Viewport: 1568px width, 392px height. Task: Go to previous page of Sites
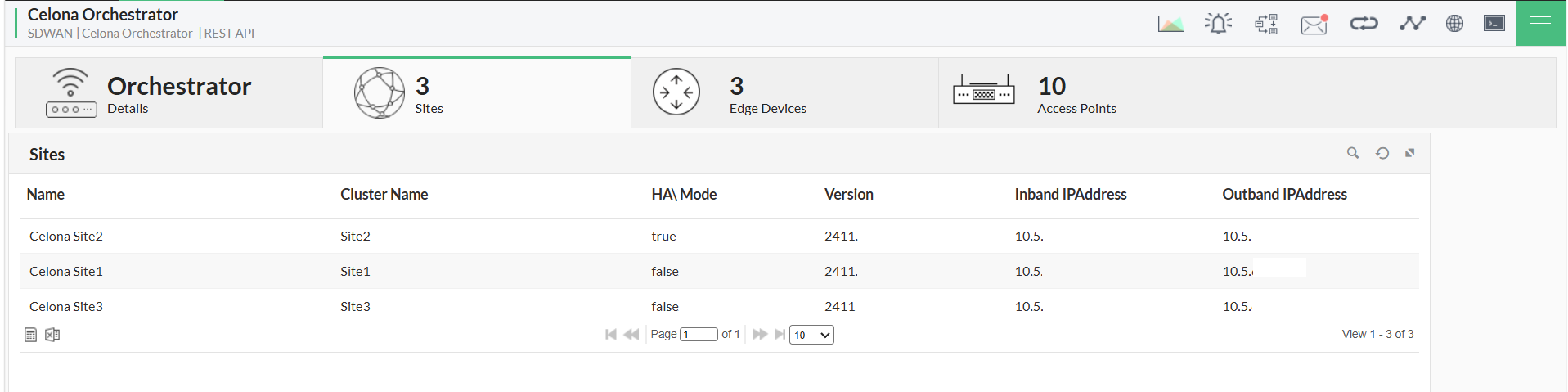(x=631, y=334)
